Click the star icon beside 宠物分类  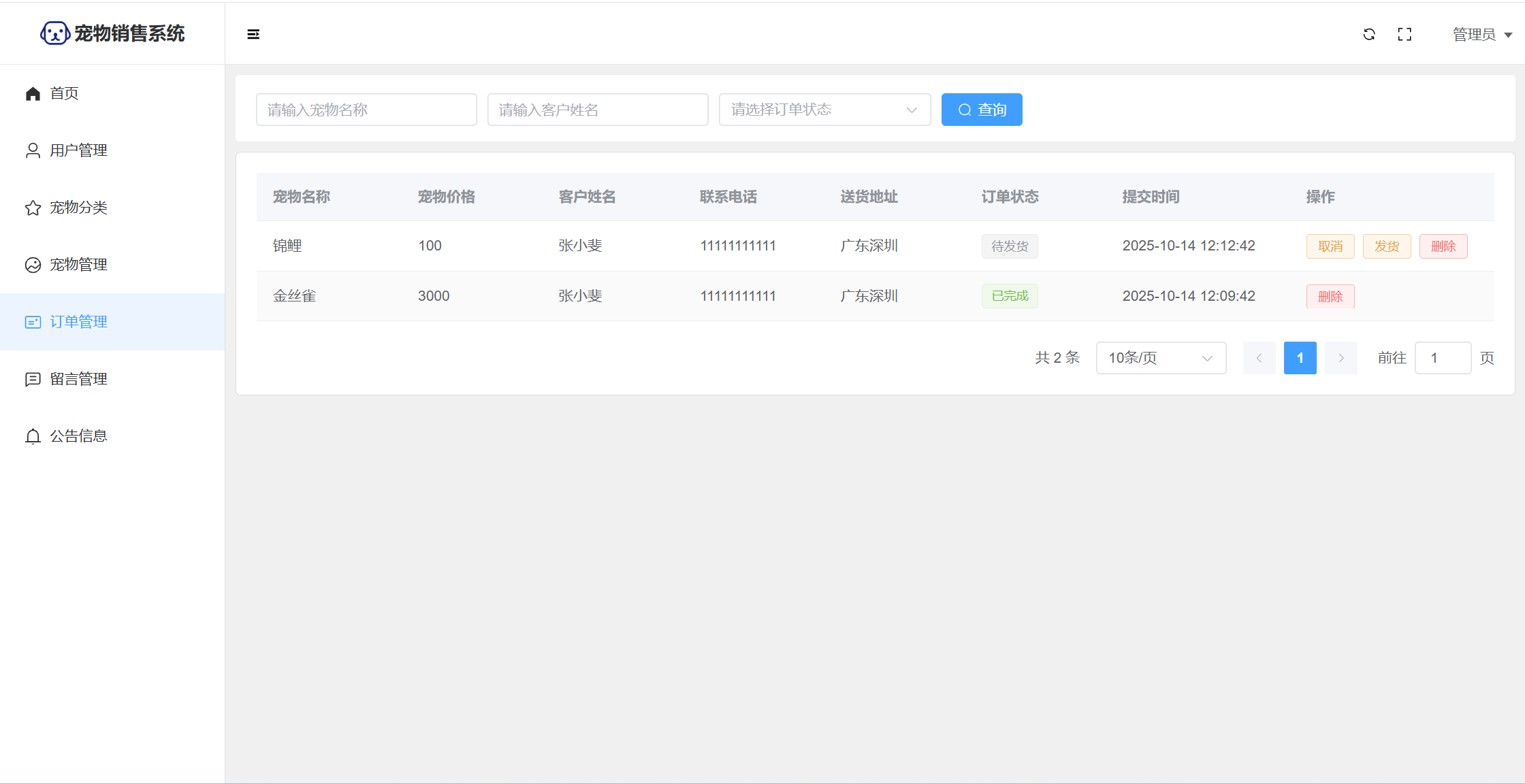click(33, 208)
